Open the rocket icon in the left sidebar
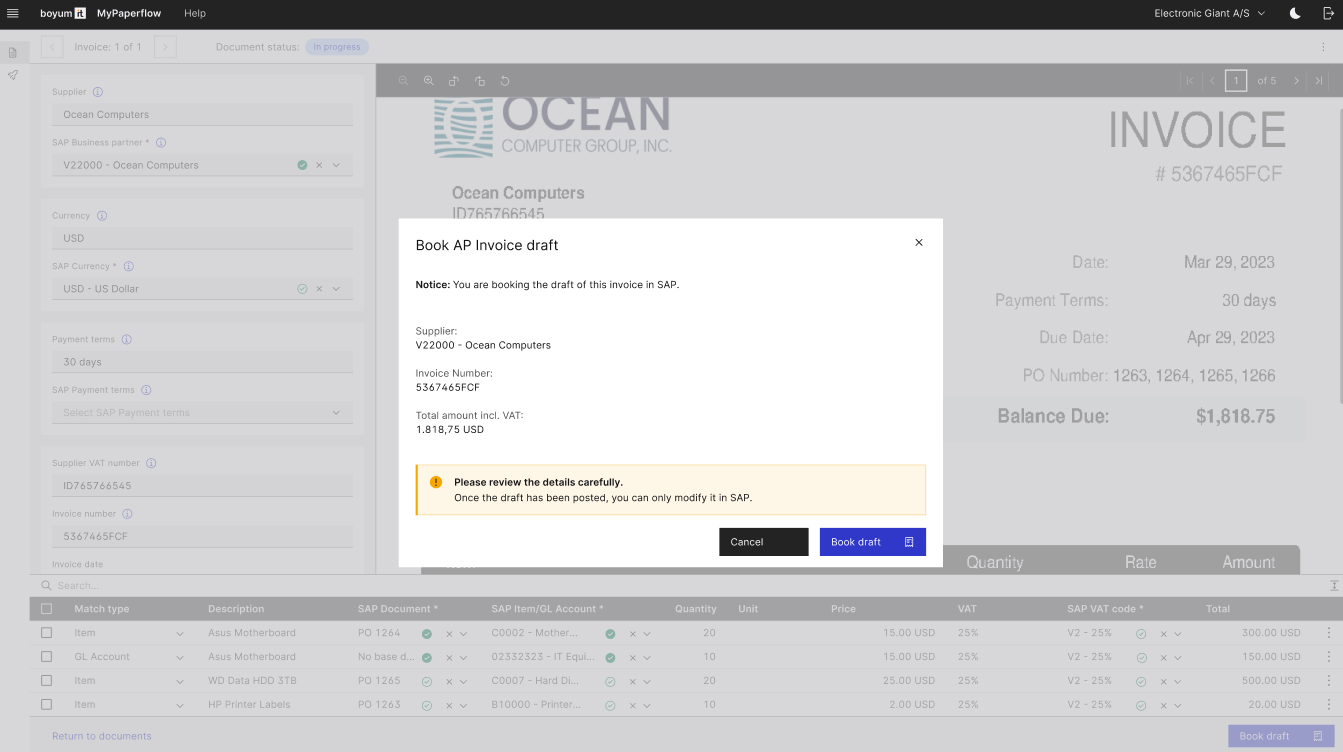The width and height of the screenshot is (1343, 752). click(x=13, y=75)
